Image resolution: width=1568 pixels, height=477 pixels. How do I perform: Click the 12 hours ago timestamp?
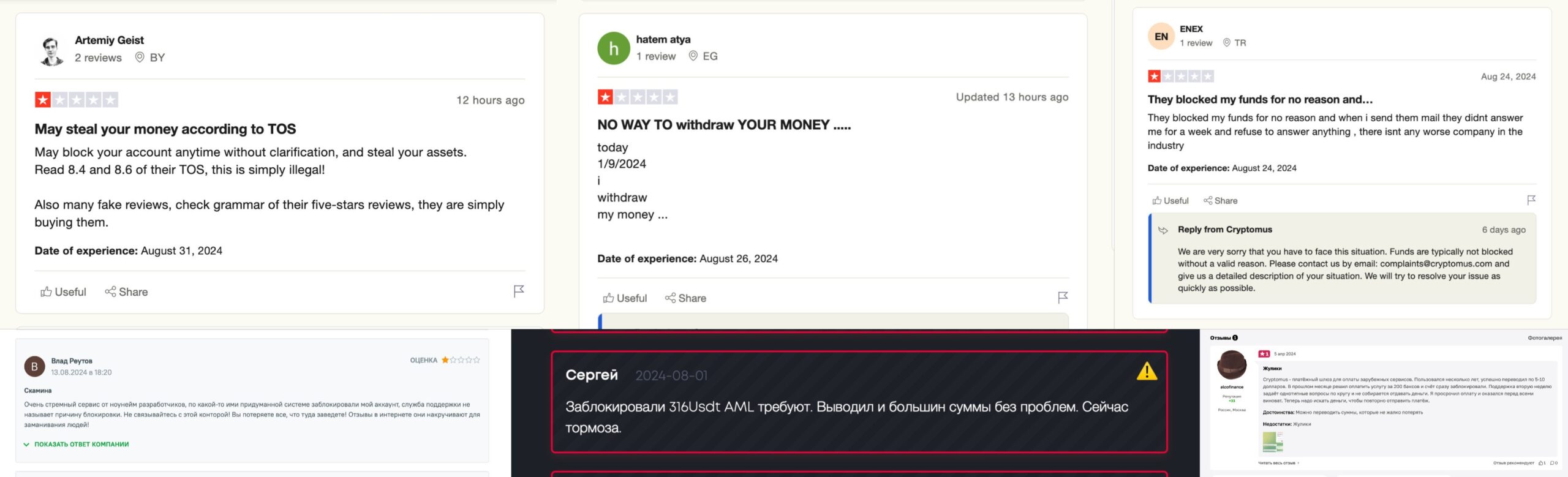tap(491, 100)
